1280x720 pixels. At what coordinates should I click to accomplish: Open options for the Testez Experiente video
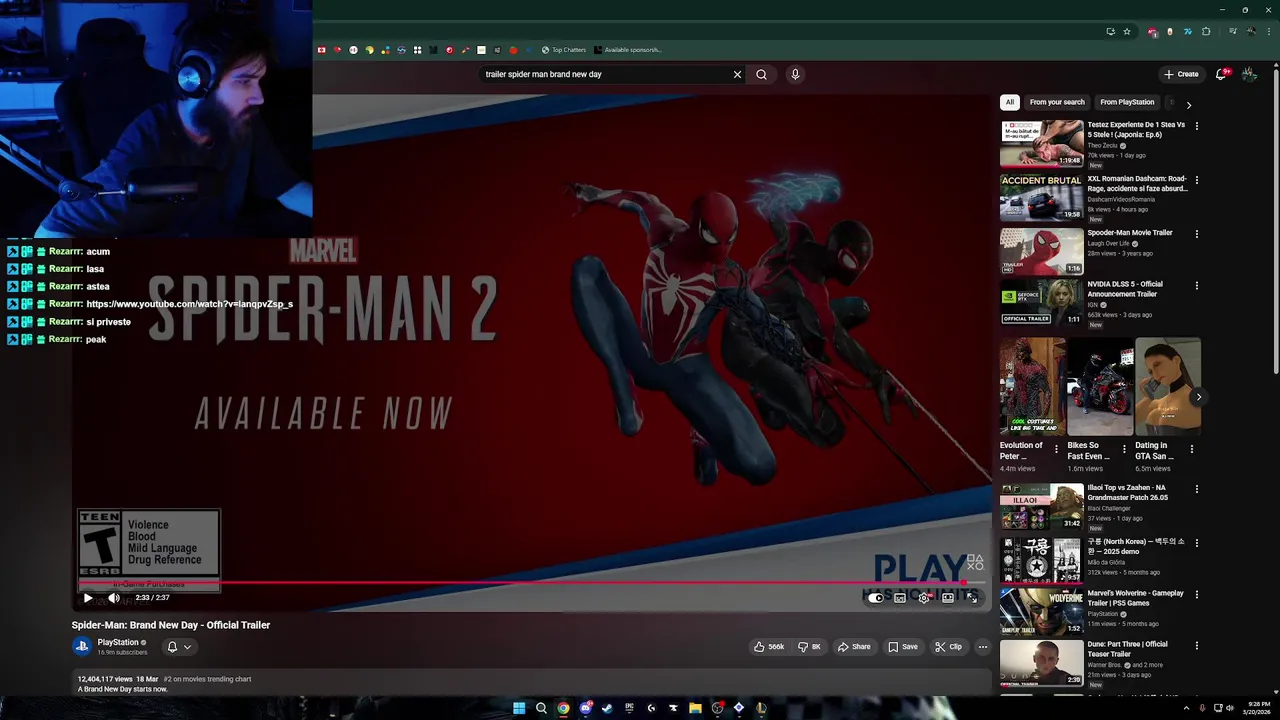[x=1197, y=126]
